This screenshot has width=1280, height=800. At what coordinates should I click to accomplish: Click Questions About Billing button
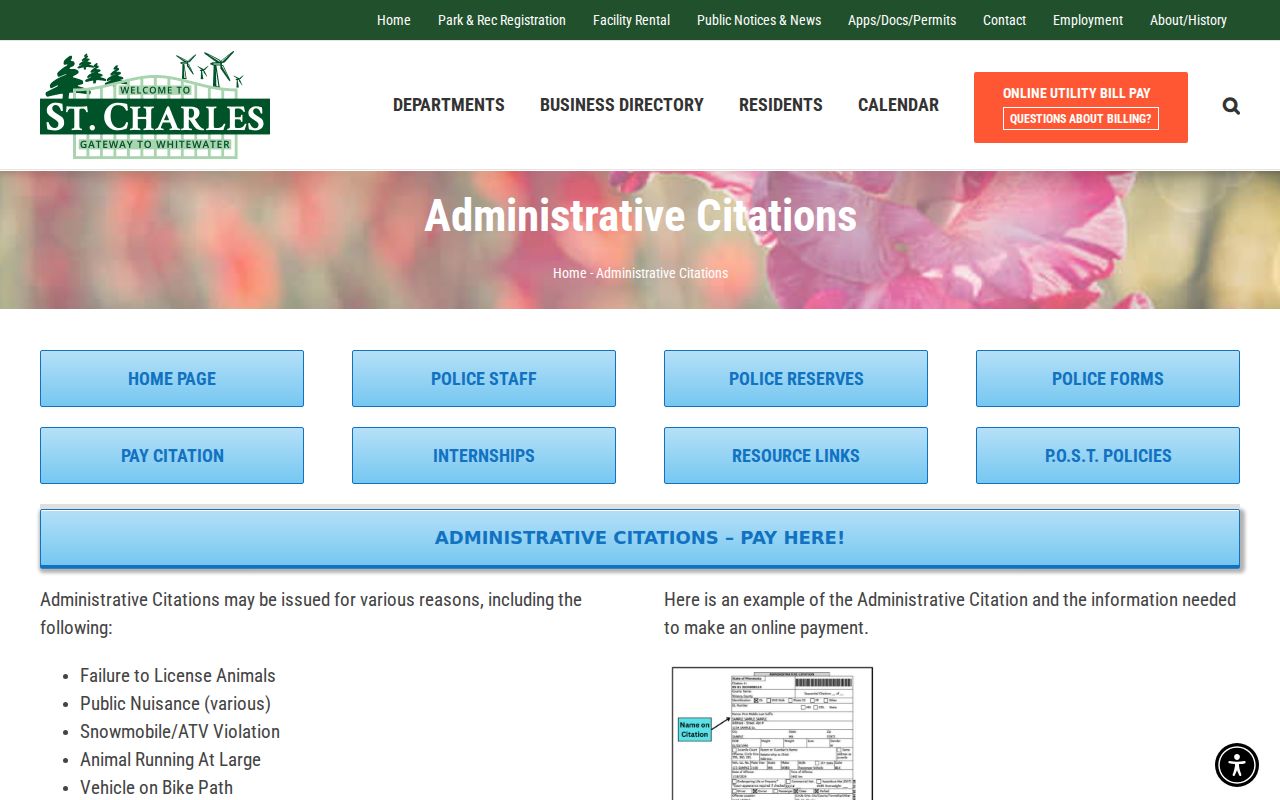pos(1081,119)
